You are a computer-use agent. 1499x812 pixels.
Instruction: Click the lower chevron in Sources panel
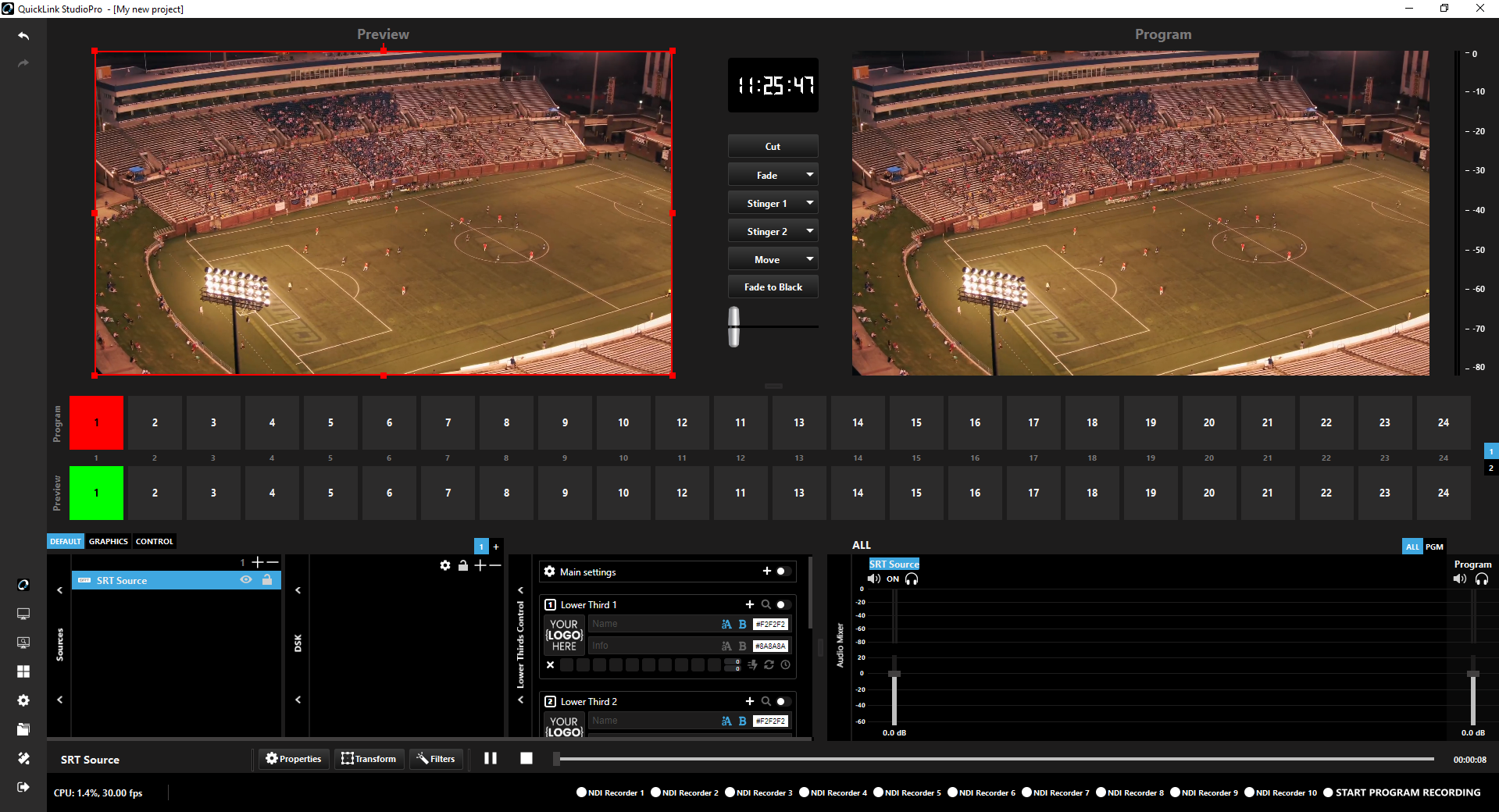[x=60, y=700]
